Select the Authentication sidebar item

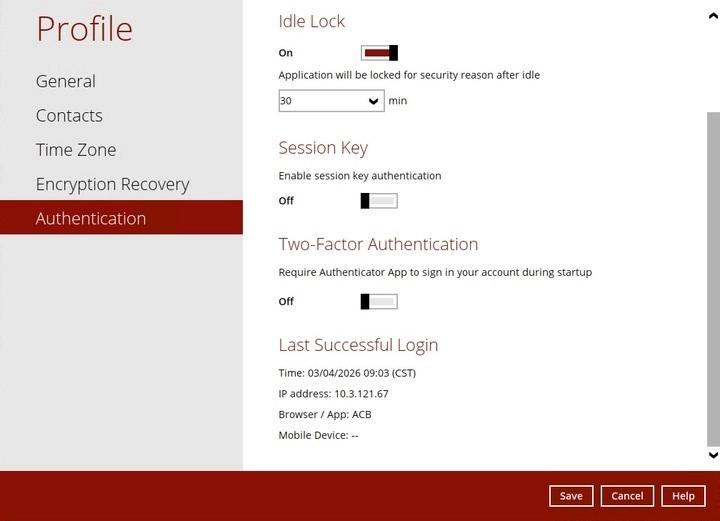(x=91, y=218)
